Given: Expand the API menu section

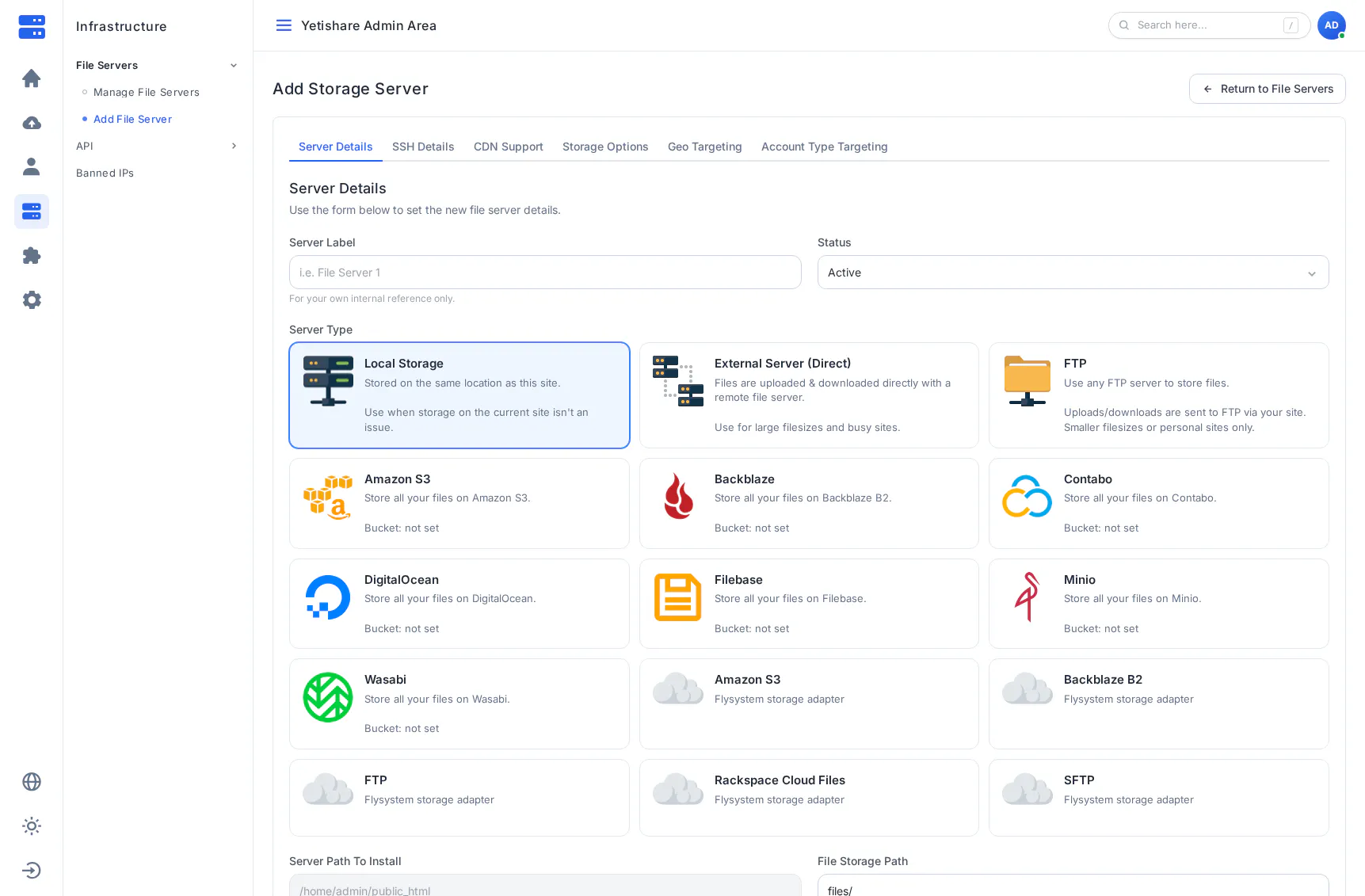Looking at the screenshot, I should point(156,146).
